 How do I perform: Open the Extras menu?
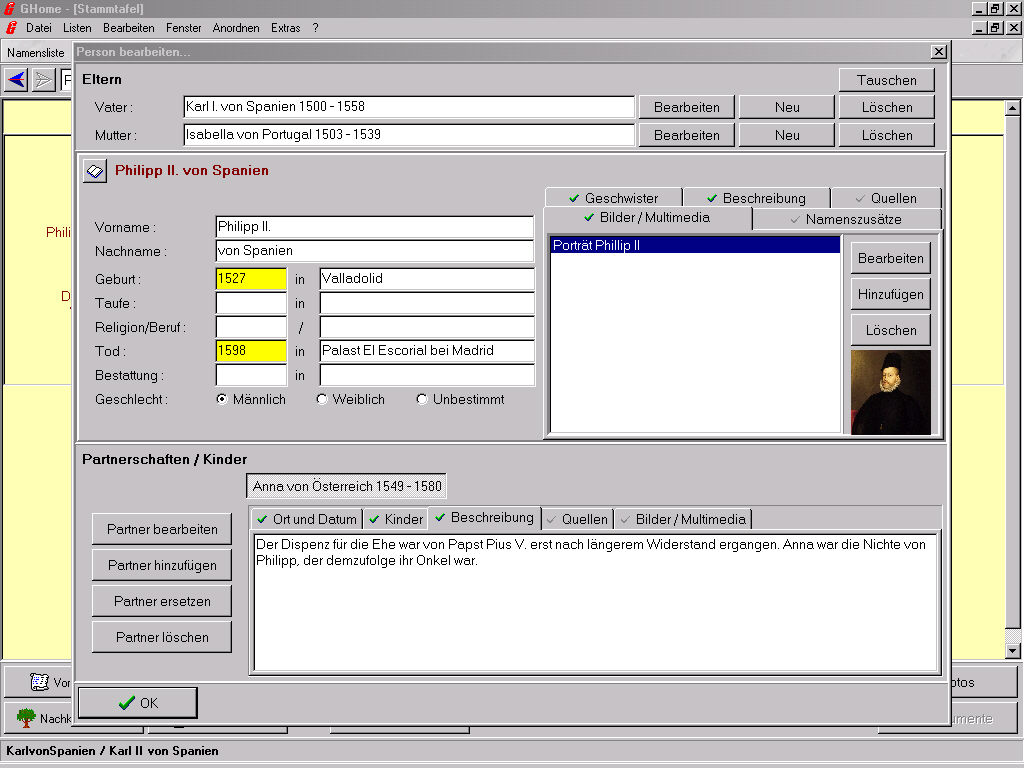point(285,28)
